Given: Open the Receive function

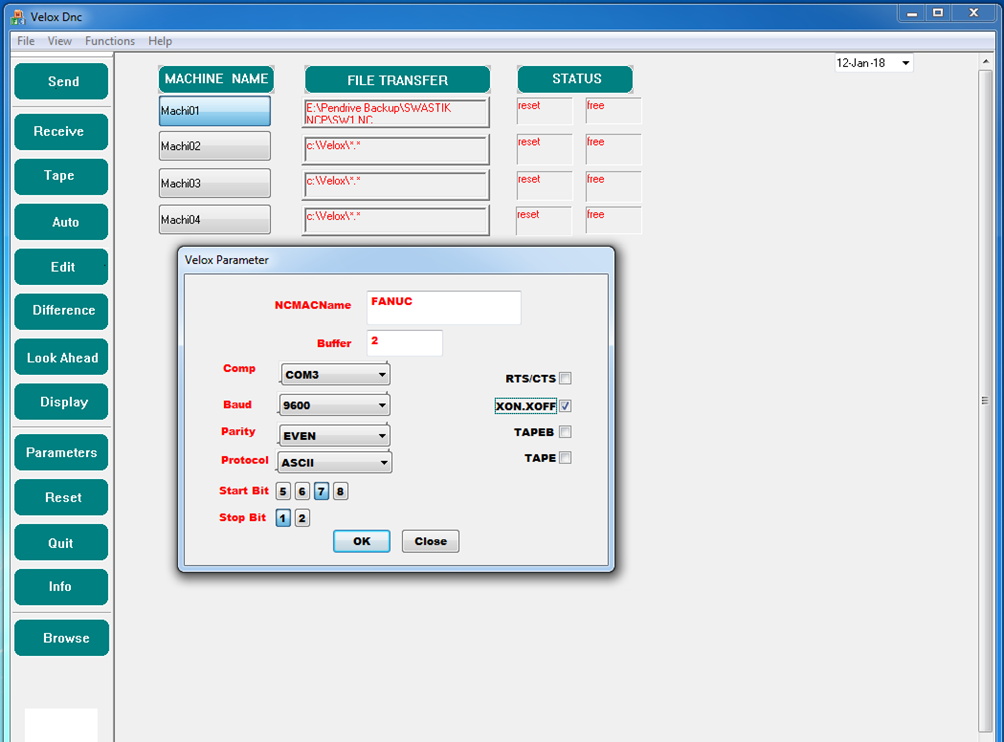Looking at the screenshot, I should 61,132.
